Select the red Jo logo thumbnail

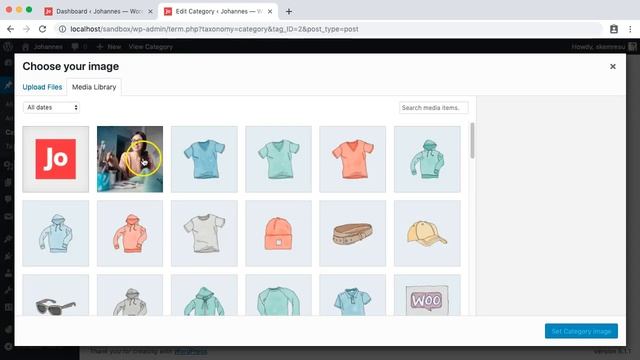click(56, 159)
